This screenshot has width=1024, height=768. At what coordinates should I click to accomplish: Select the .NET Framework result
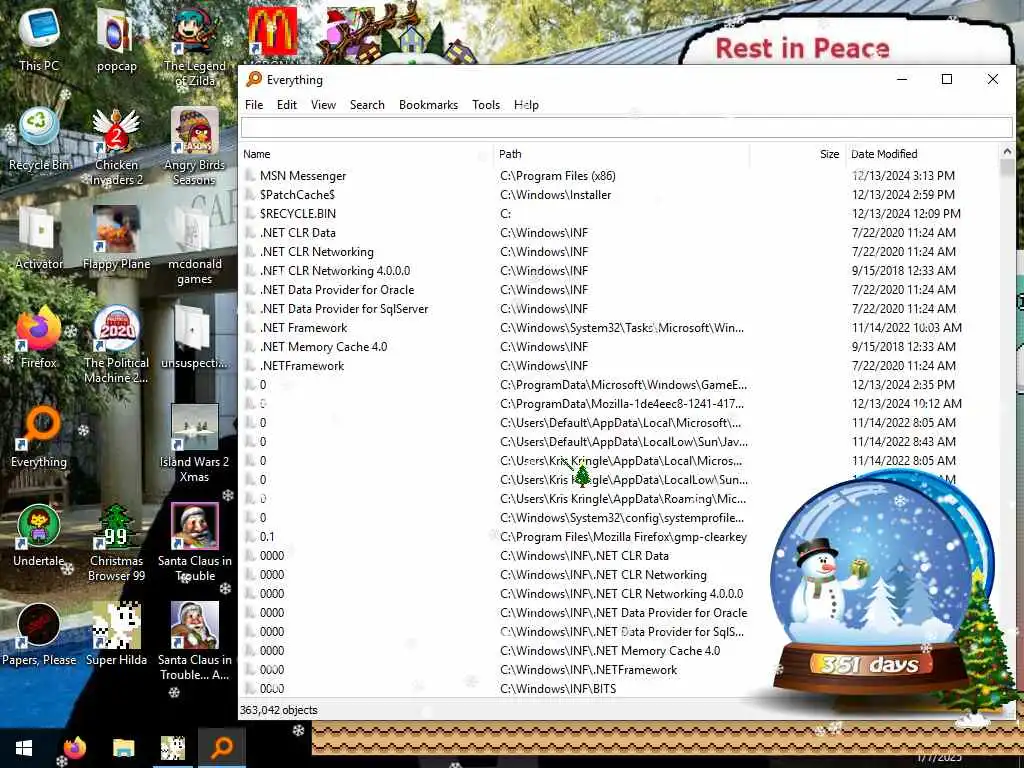coord(619,328)
